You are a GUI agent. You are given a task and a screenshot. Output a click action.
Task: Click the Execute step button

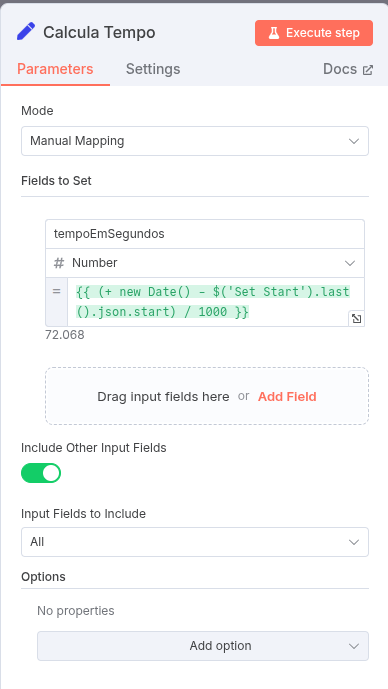pyautogui.click(x=314, y=33)
